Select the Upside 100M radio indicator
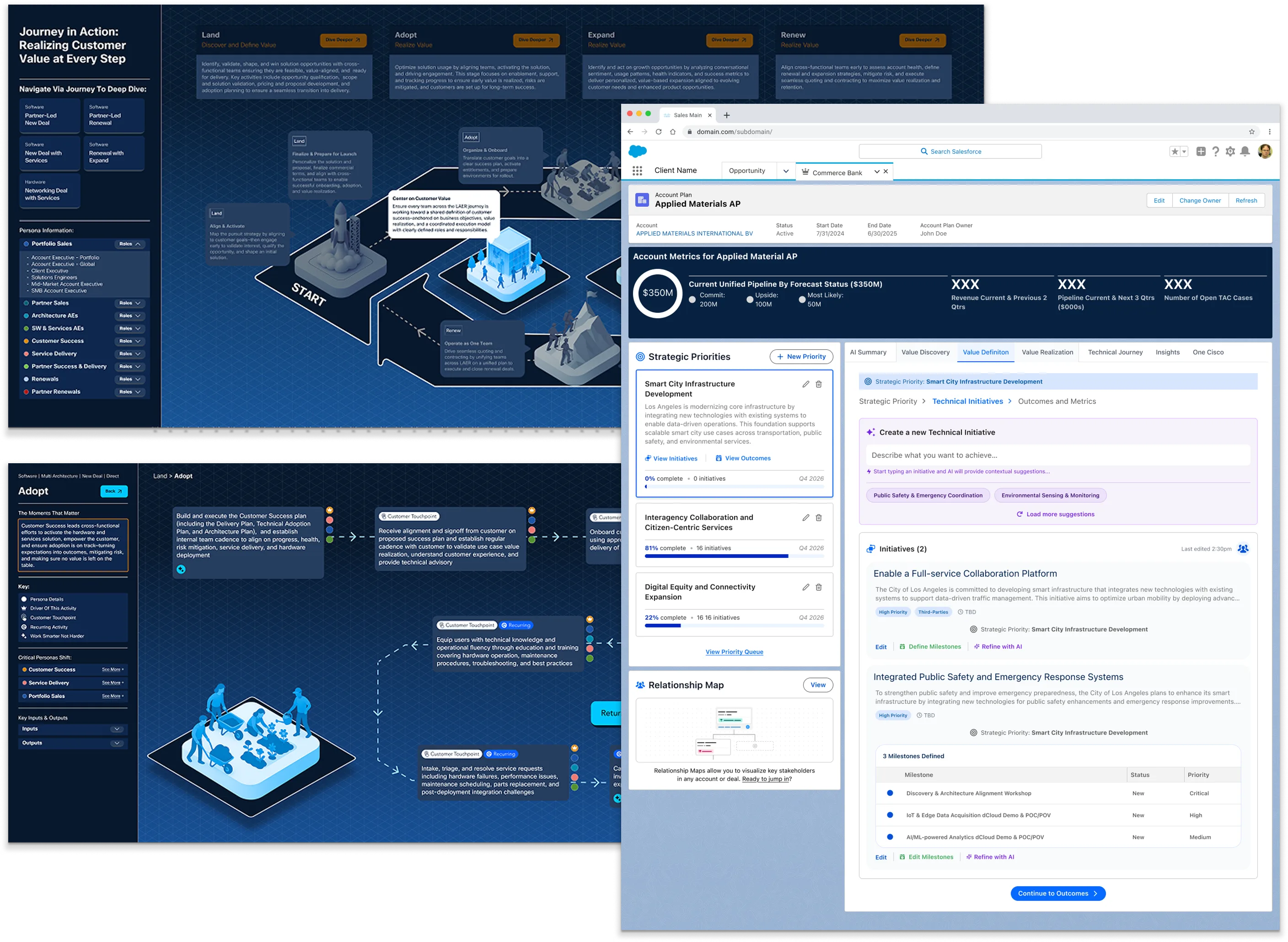1288x942 pixels. [x=750, y=300]
